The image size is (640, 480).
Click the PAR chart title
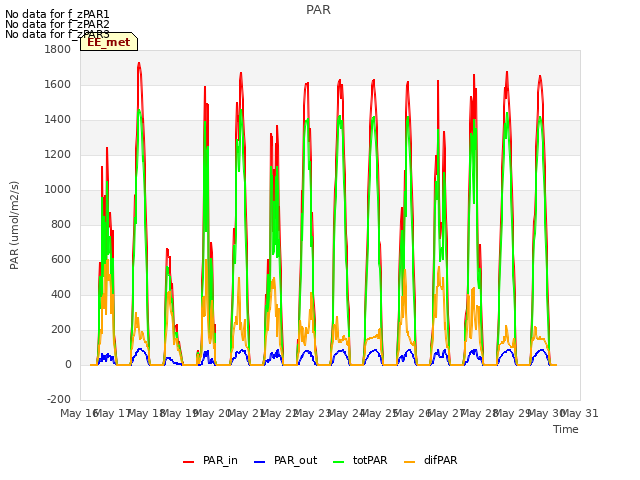coord(318,10)
